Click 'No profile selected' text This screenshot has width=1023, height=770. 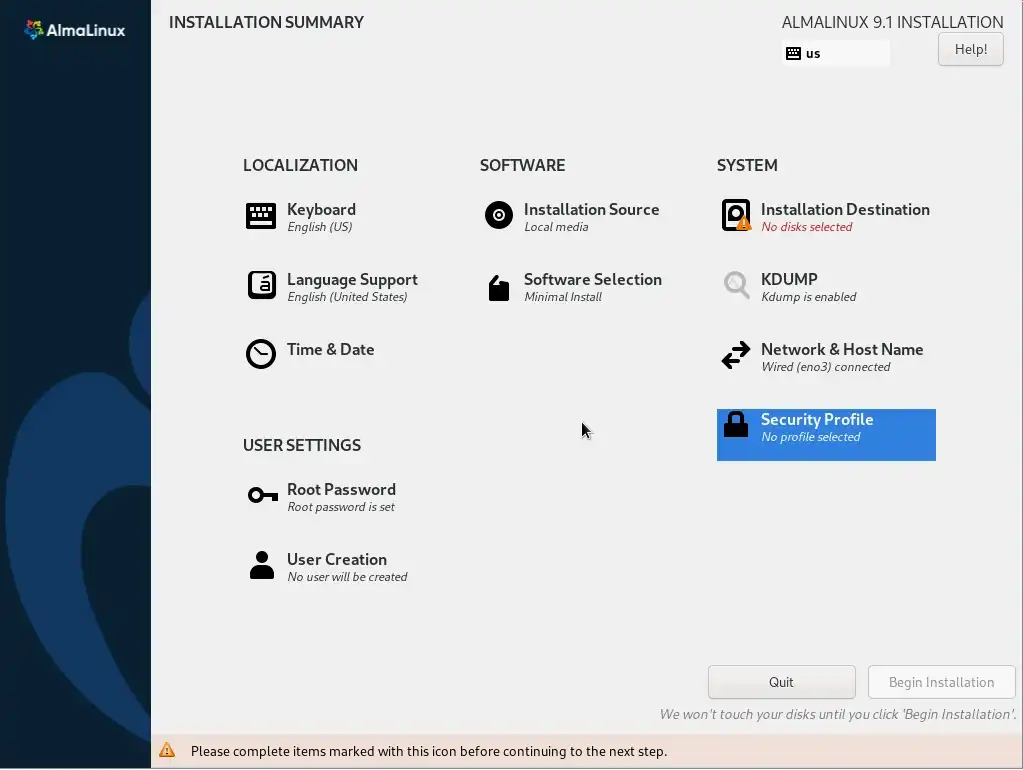(810, 437)
